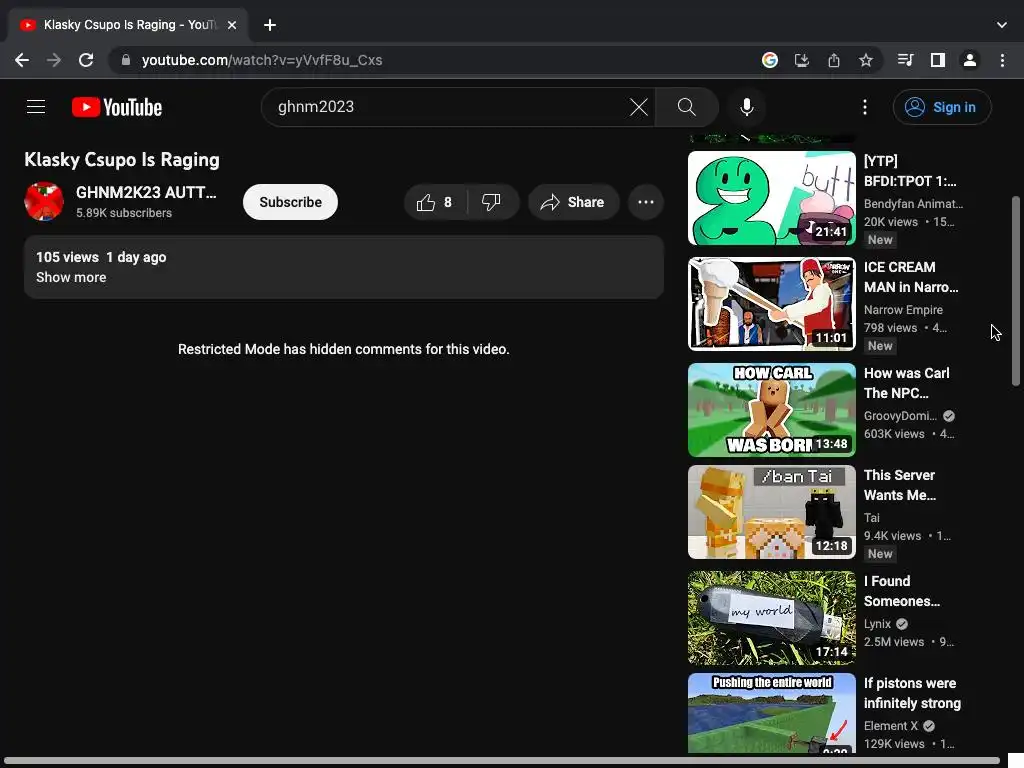
Task: Open title This Server Wants Me...
Action: pos(900,485)
